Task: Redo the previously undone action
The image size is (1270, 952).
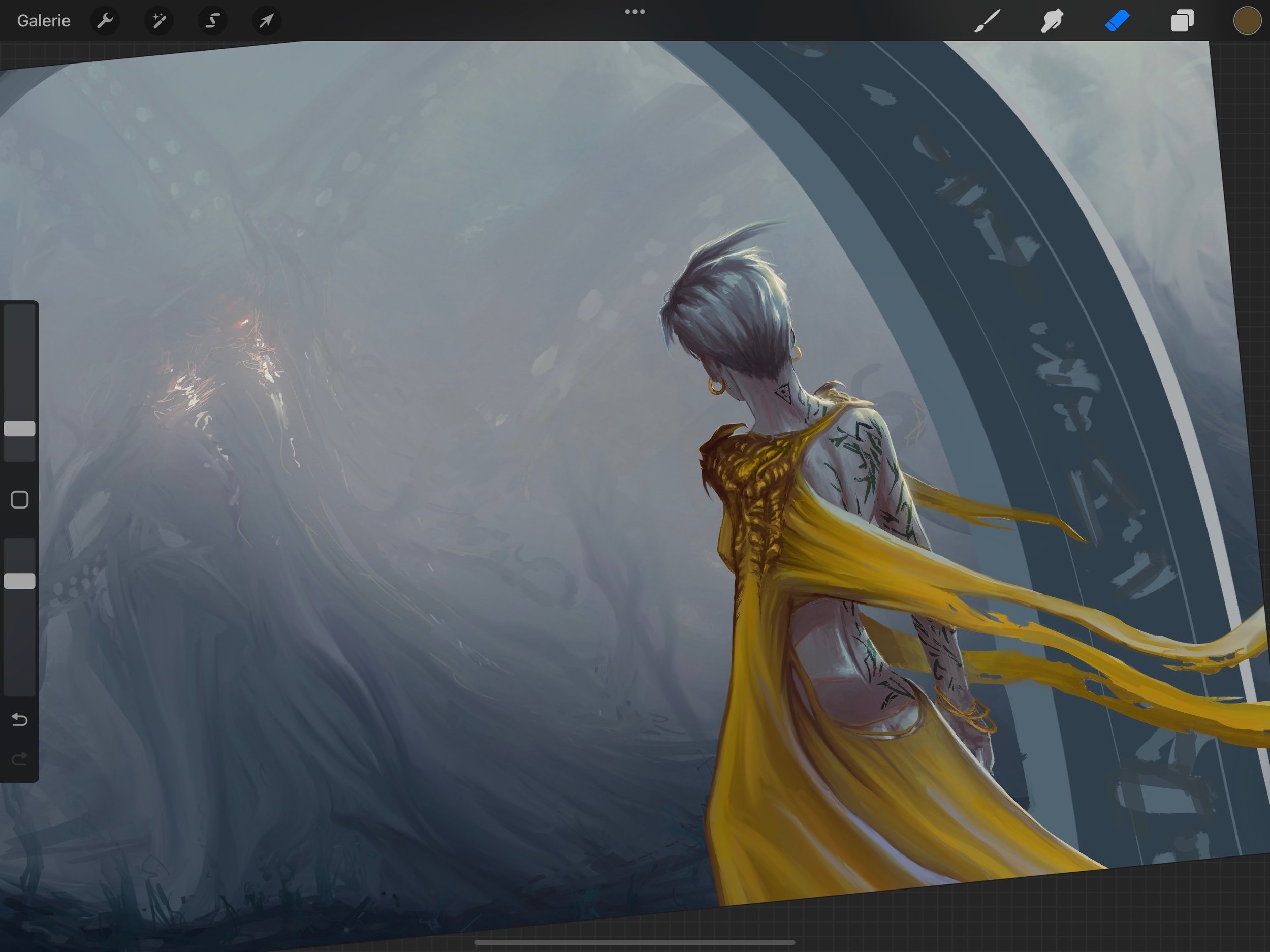Action: point(19,759)
